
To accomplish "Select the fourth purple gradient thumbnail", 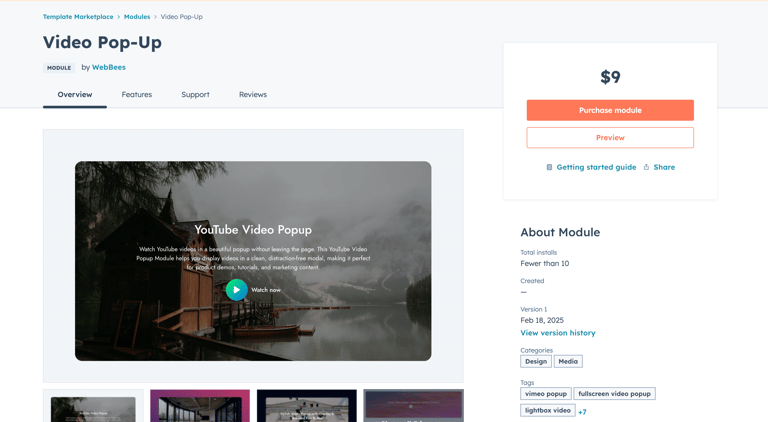I will [413, 406].
